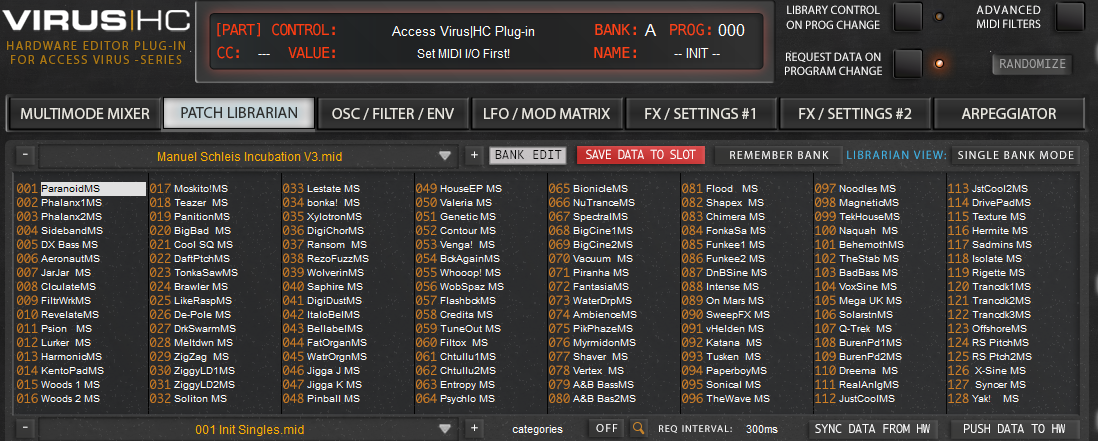The width and height of the screenshot is (1098, 441).
Task: Click the PROG value 000 in display
Action: pyautogui.click(x=731, y=30)
